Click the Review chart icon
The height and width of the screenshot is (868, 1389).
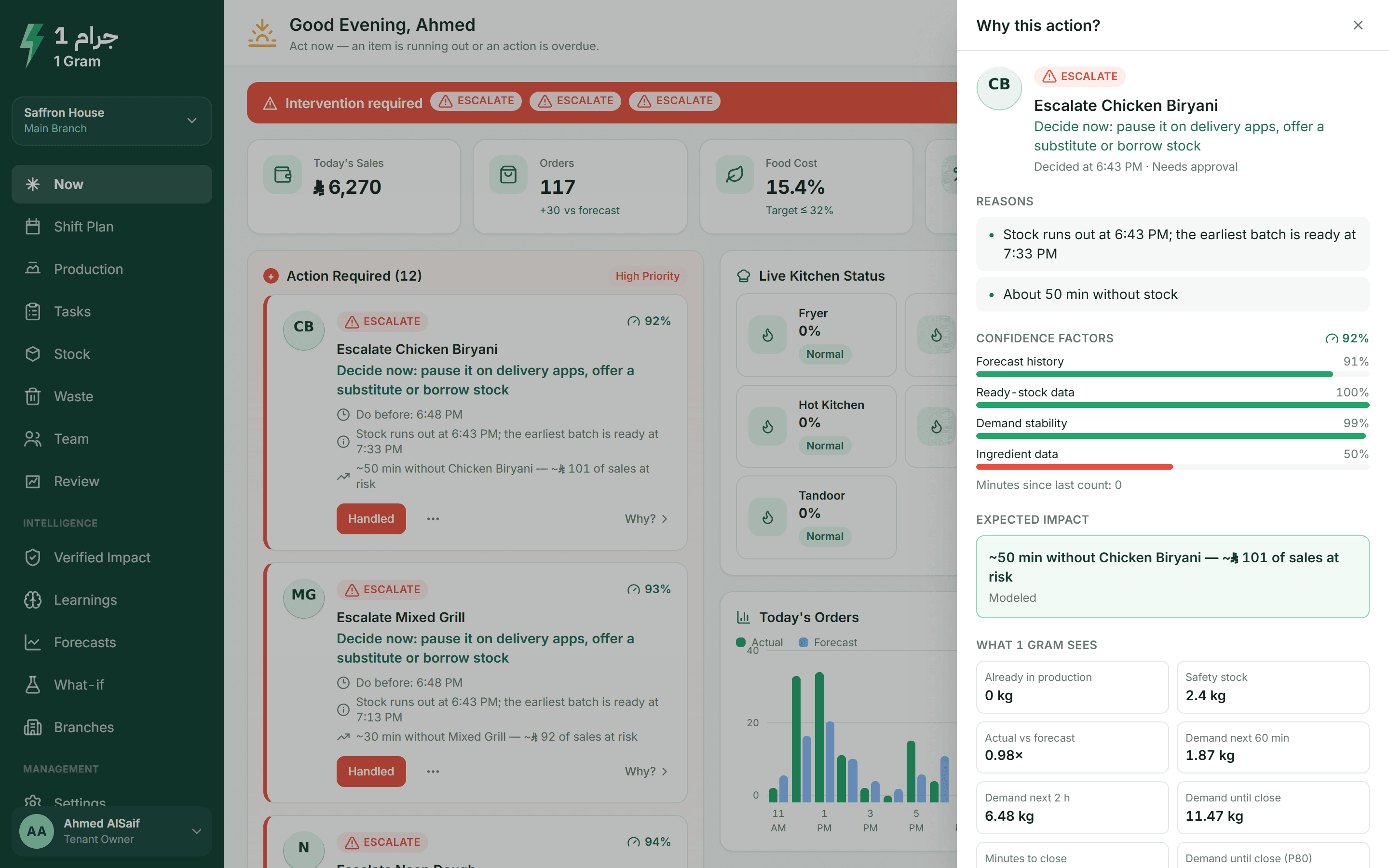tap(33, 482)
